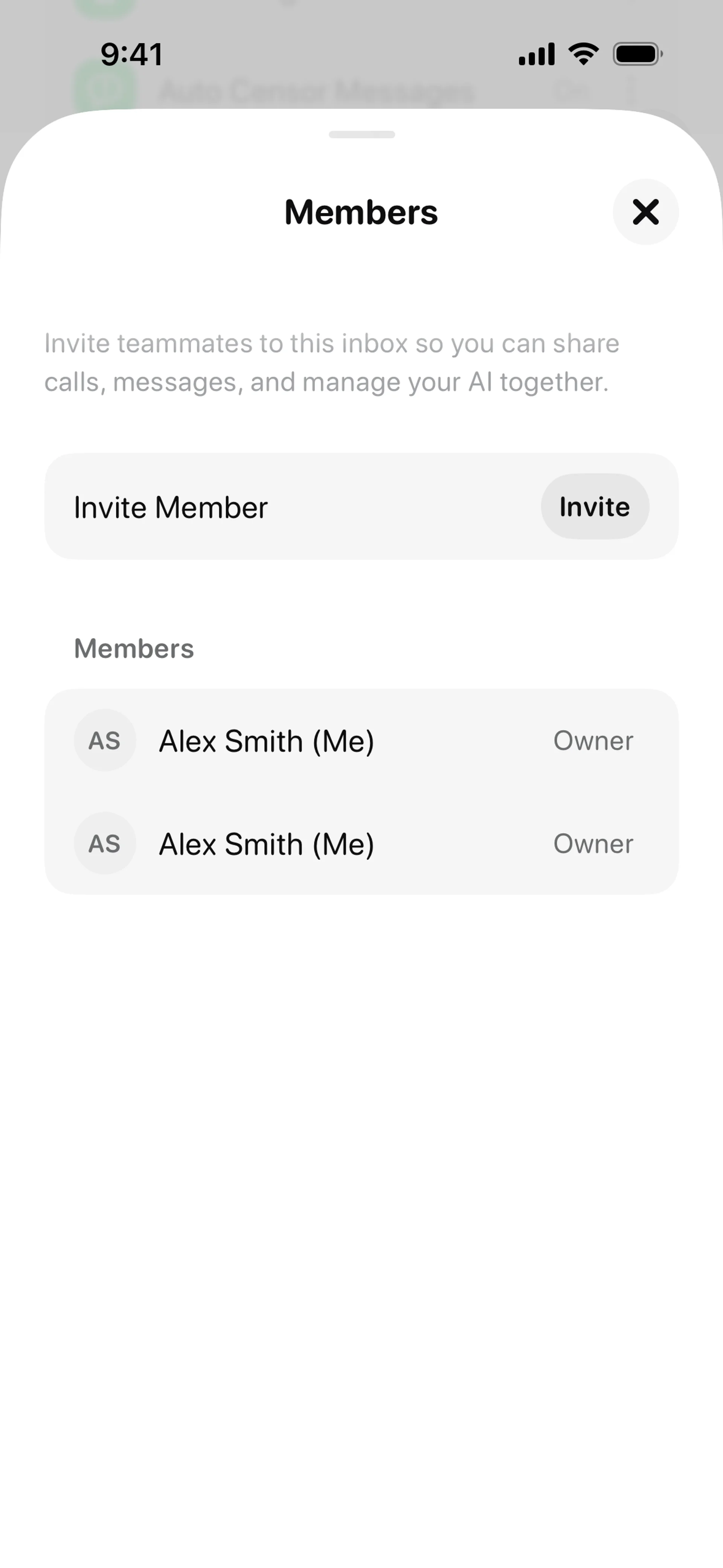The image size is (723, 1568).
Task: Open the first member's Owner role
Action: click(593, 741)
